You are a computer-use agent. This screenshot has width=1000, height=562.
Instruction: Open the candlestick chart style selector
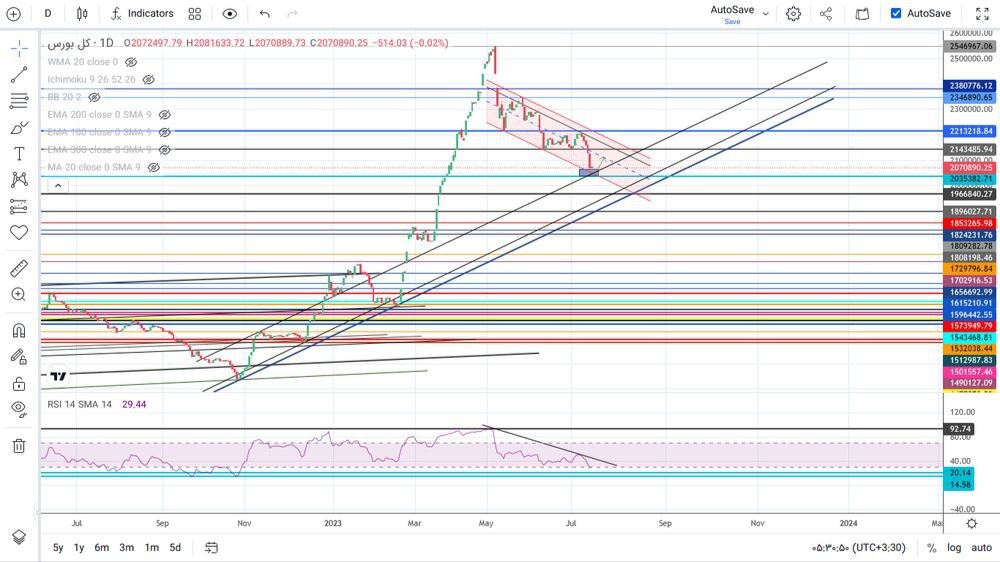click(x=81, y=14)
